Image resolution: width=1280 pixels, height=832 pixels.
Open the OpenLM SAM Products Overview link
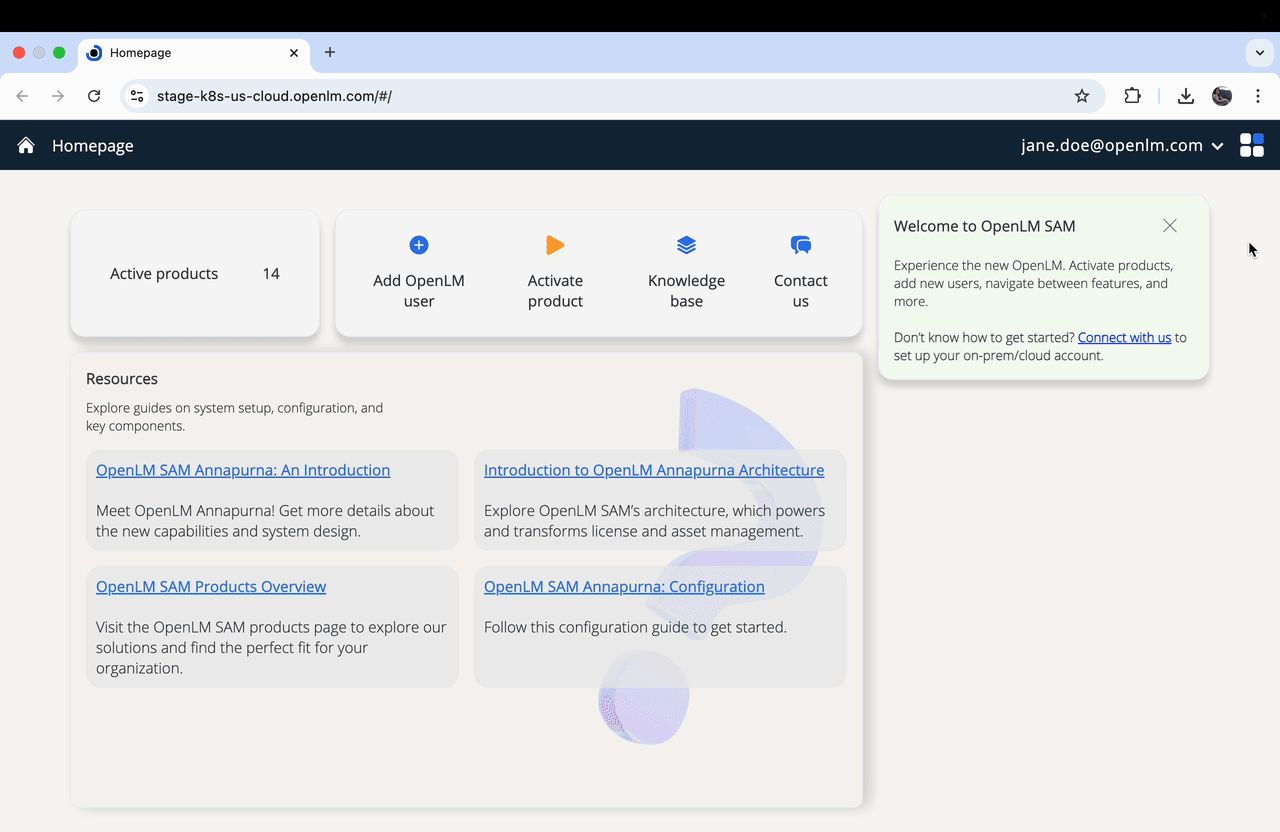point(211,586)
